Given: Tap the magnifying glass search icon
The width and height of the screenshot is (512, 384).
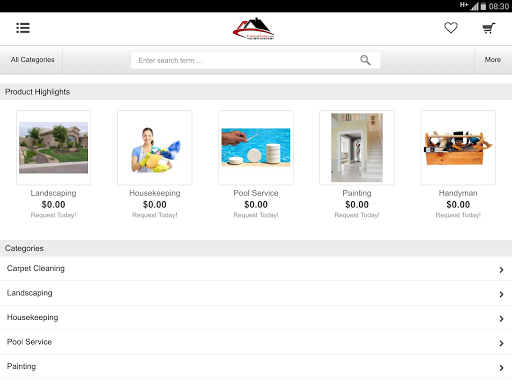Looking at the screenshot, I should [x=365, y=60].
